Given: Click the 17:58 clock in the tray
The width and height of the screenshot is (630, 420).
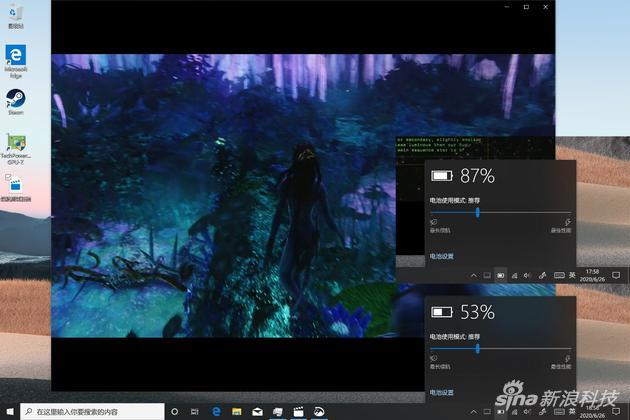Looking at the screenshot, I should click(x=592, y=275).
